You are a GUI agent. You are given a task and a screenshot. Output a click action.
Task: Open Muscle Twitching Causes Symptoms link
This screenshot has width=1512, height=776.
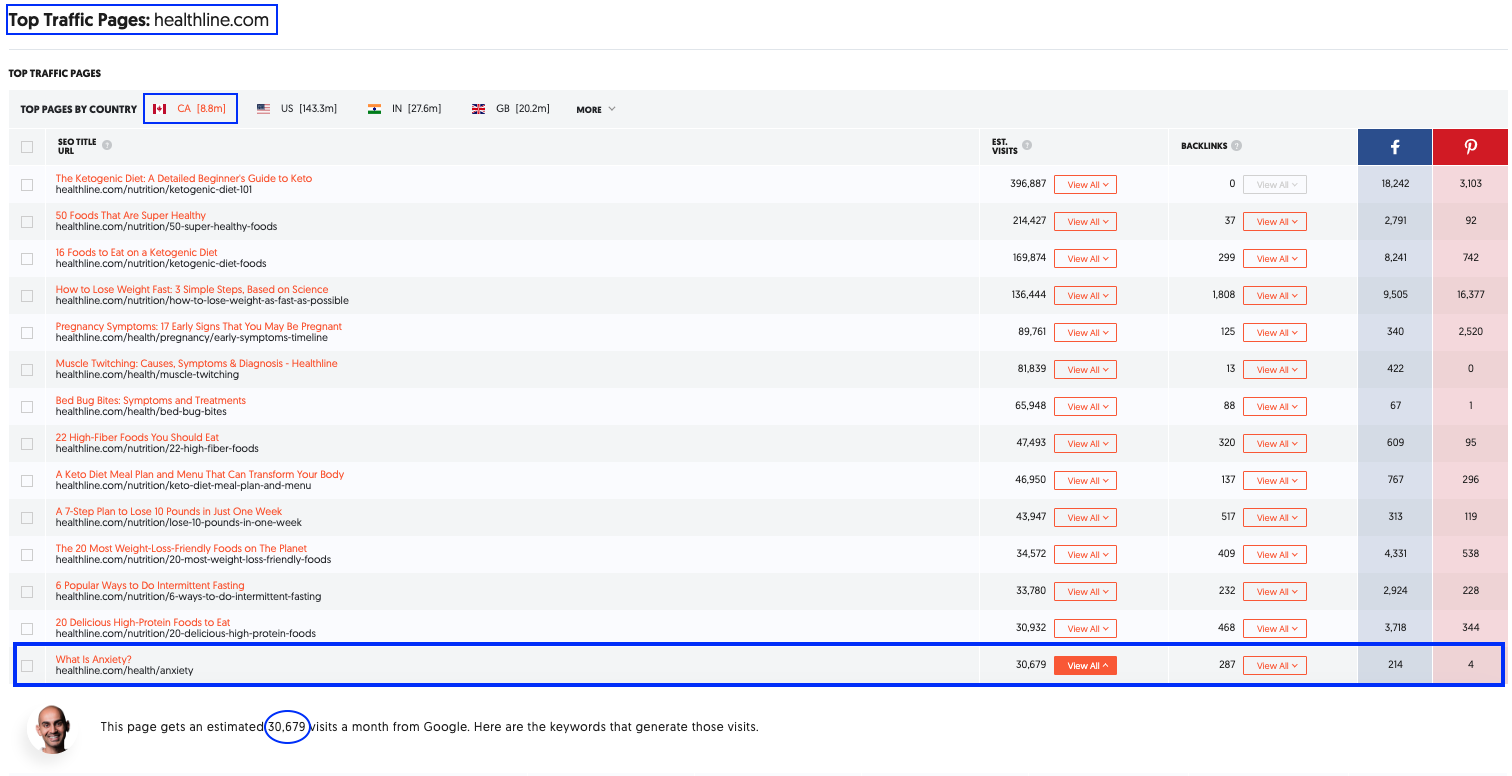click(197, 363)
